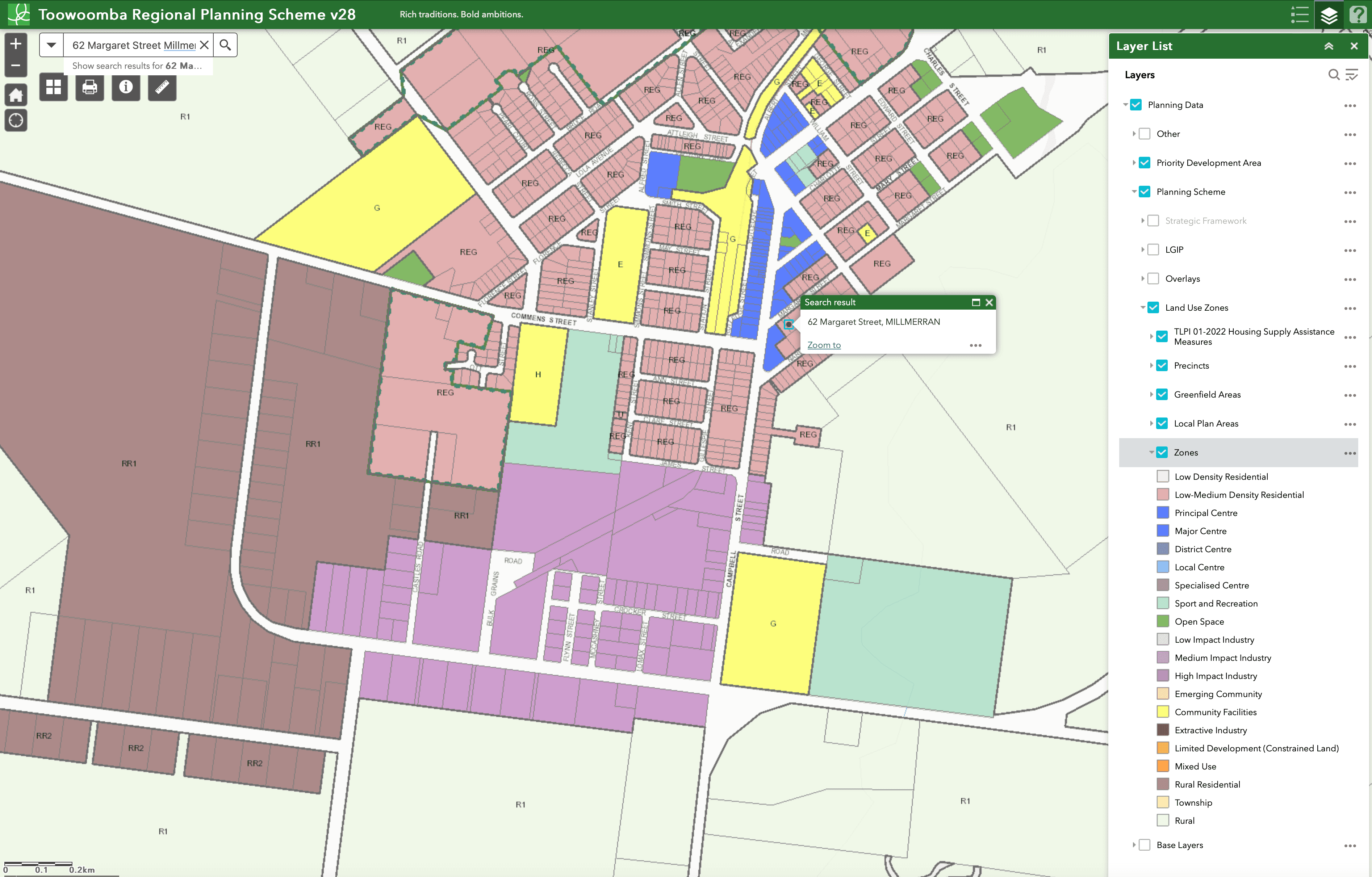Screen dimensions: 1372x877
Task: Find my location on the map
Action: tap(16, 121)
